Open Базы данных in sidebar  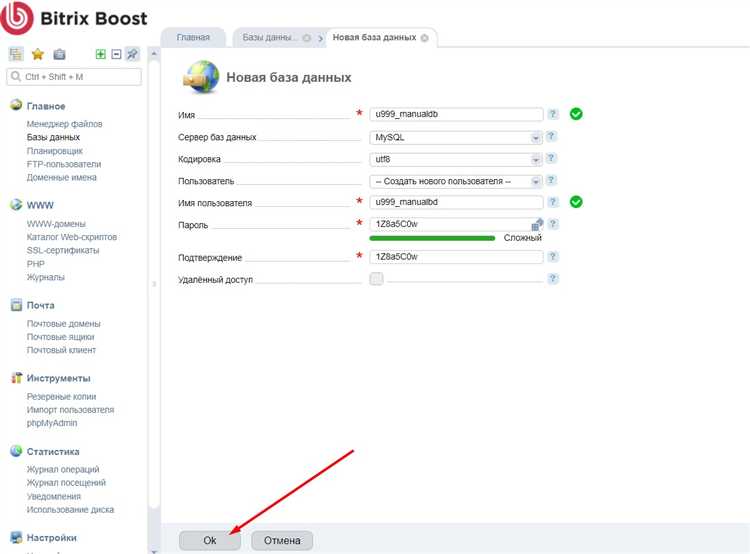tap(54, 137)
